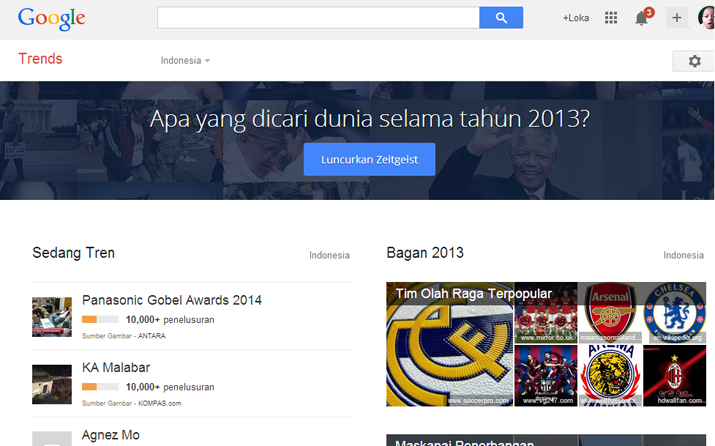Open Panasonic Gobel Awards 2014 trend
This screenshot has width=715, height=446.
click(171, 300)
